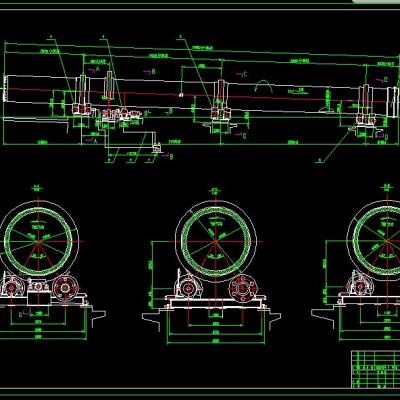Click the title block table in bottom-right corner
Image resolution: width=400 pixels, height=400 pixels.
376,369
